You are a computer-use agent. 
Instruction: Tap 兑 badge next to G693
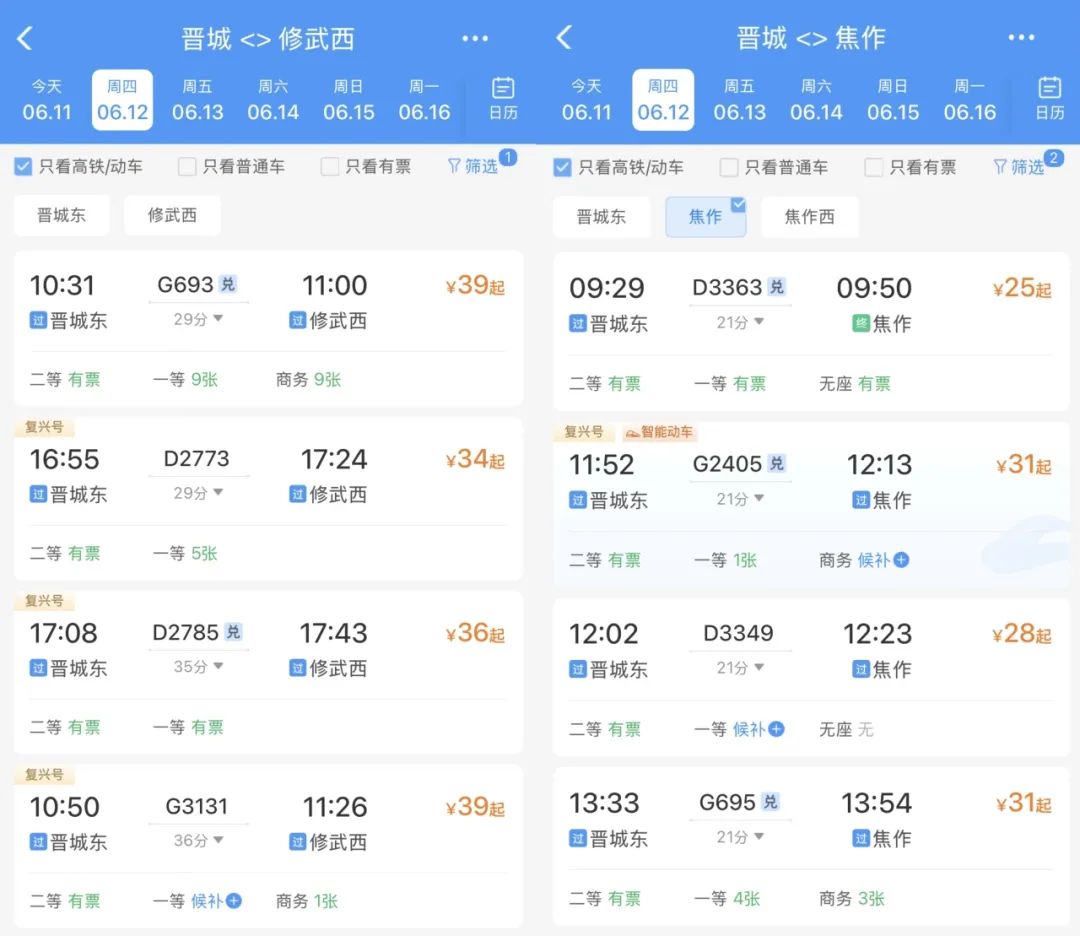tap(228, 284)
